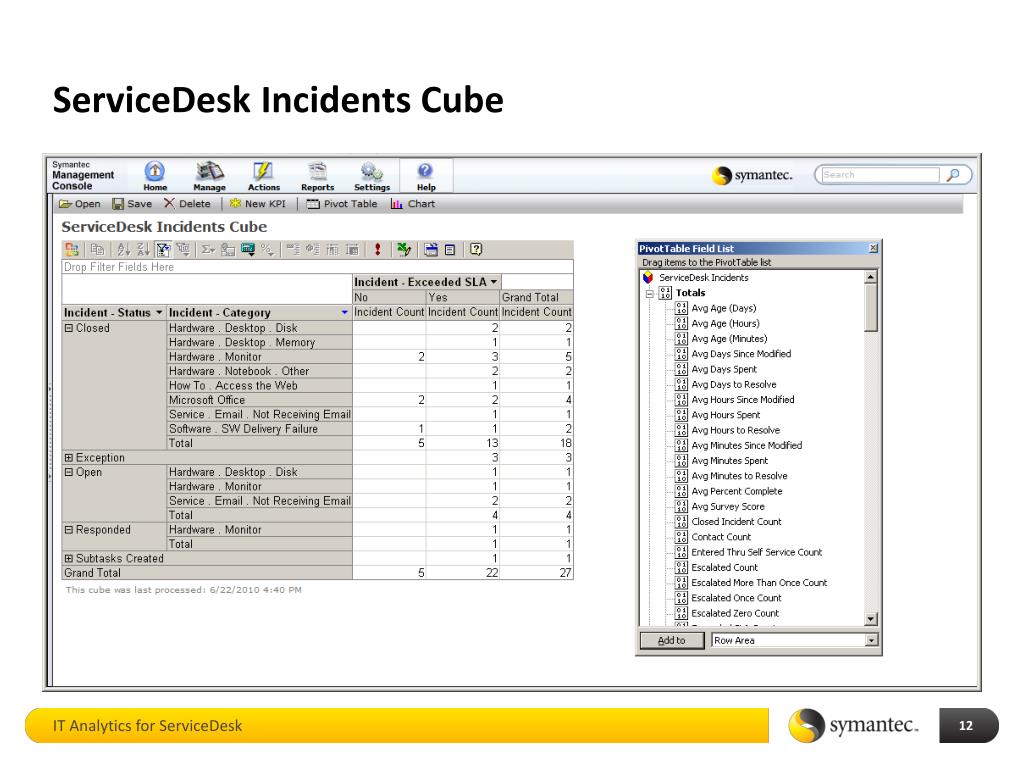1024x768 pixels.
Task: Close the PivotTable Field List window
Action: [x=873, y=248]
